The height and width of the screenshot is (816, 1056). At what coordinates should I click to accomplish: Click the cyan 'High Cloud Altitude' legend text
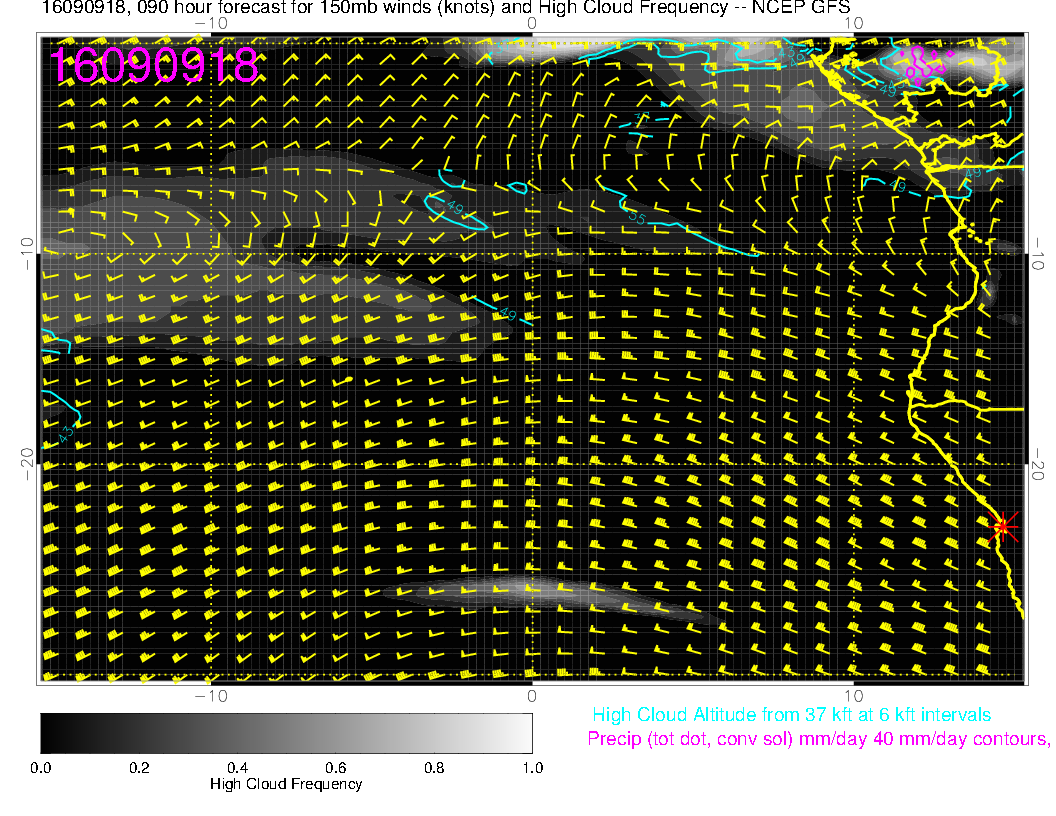[791, 715]
